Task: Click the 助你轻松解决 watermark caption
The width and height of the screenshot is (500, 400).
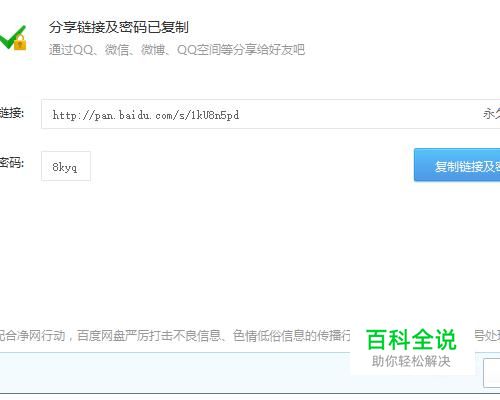Action: point(411,361)
